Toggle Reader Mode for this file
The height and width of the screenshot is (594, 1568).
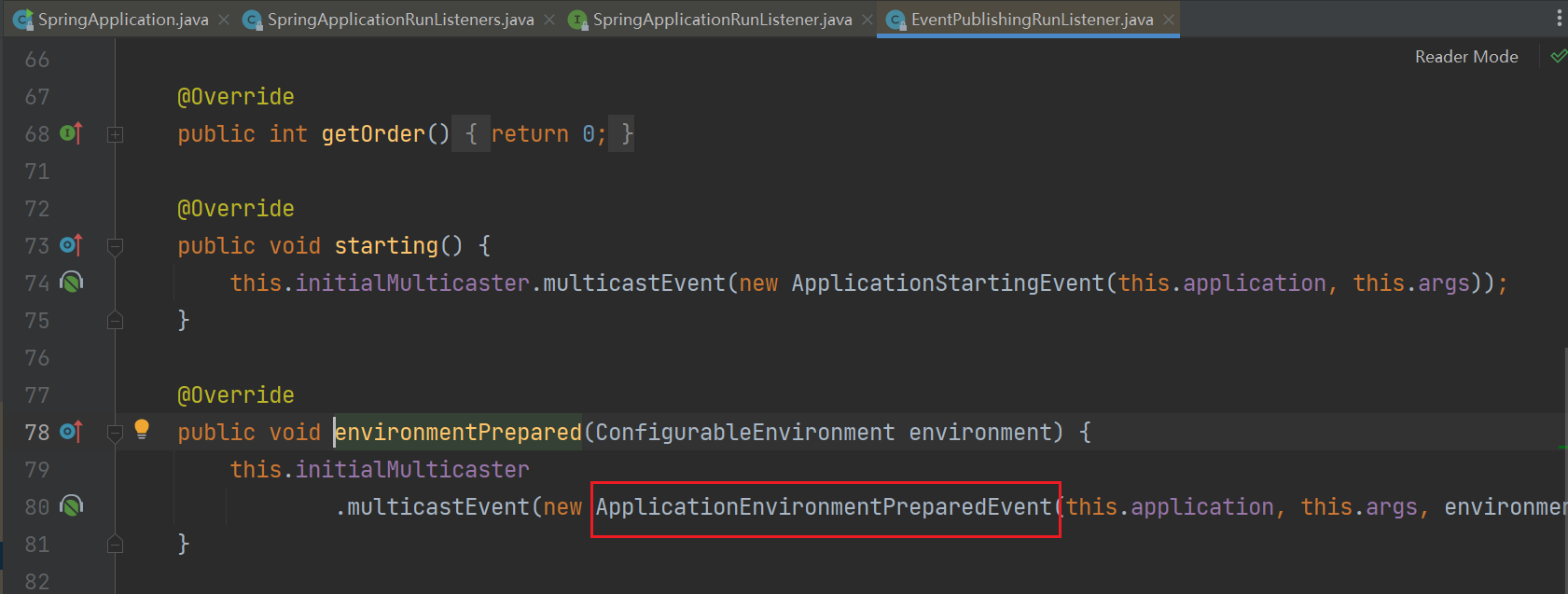click(1465, 57)
